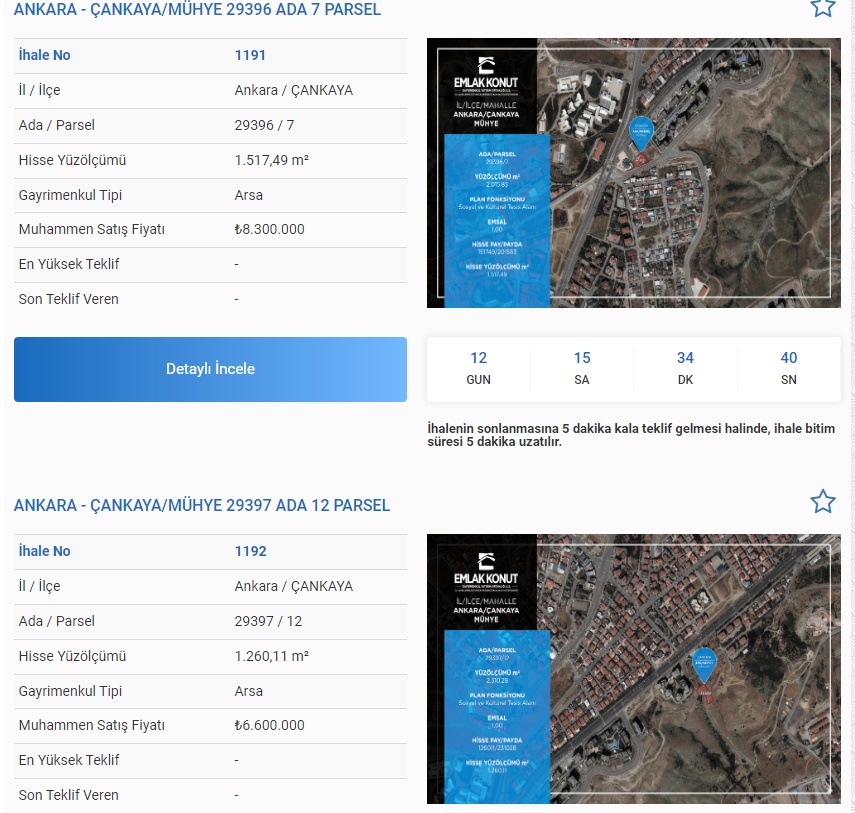Click the 12 GUN countdown cell
The image size is (855, 813).
click(478, 368)
